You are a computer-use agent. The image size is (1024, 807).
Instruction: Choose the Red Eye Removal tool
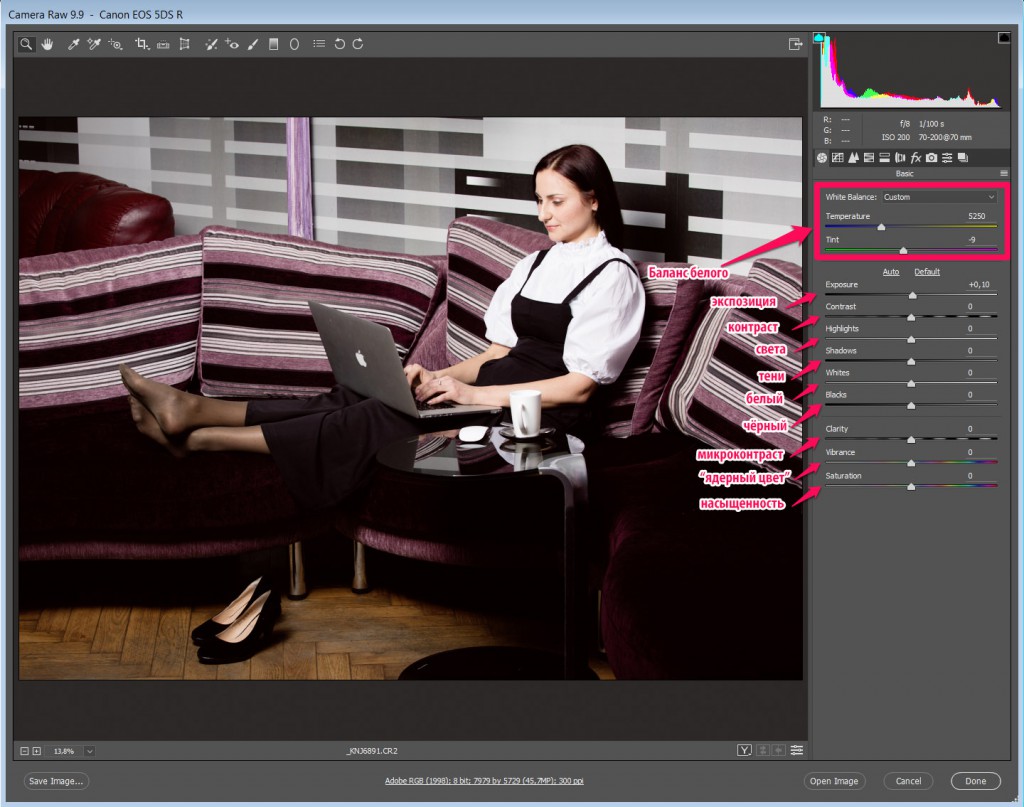click(232, 44)
